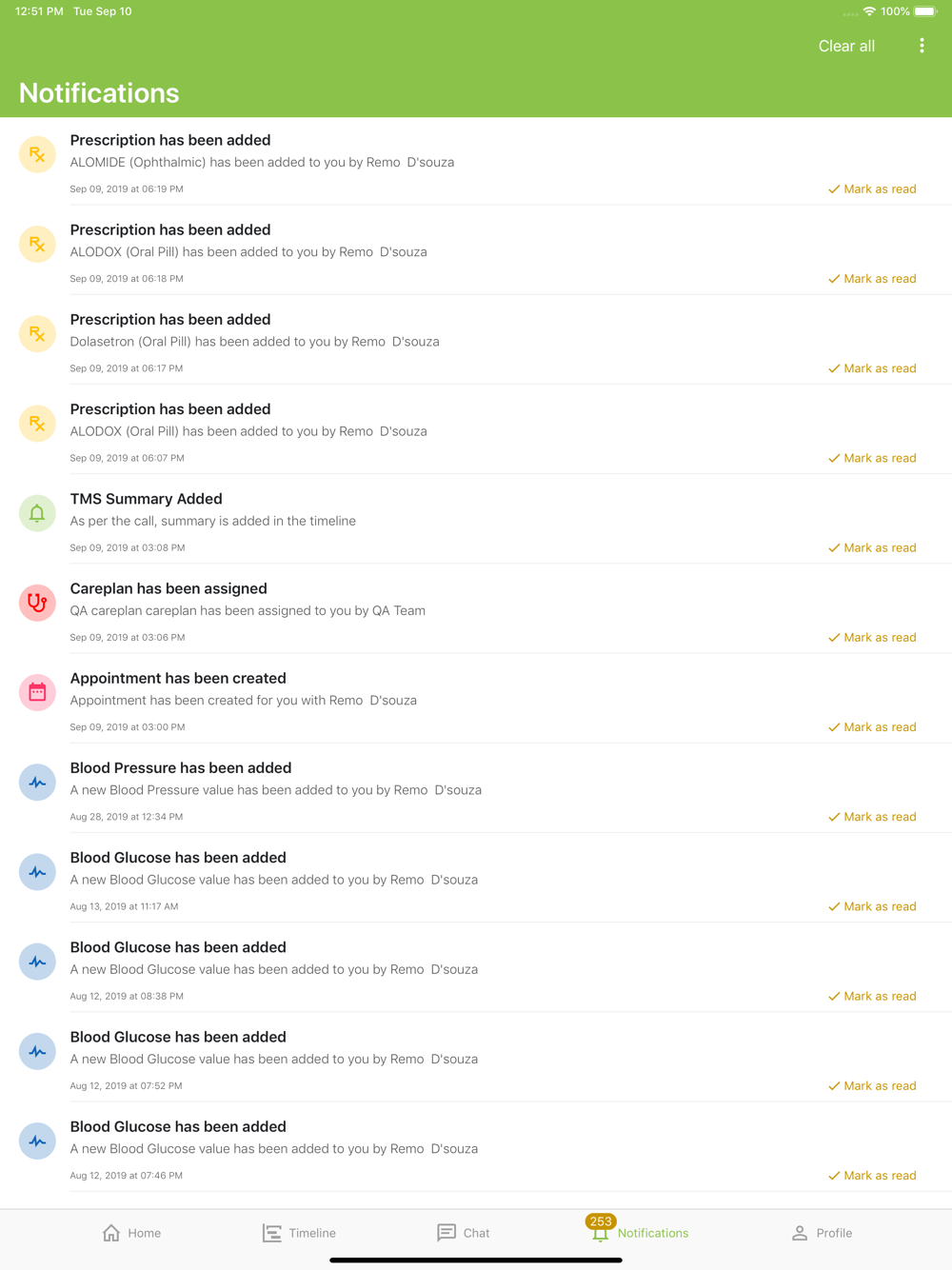Switch to the Home tab

(x=131, y=1233)
